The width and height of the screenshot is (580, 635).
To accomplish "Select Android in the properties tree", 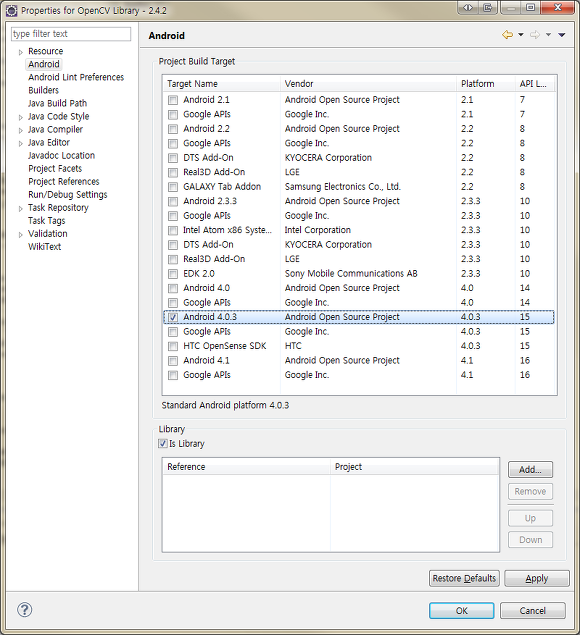I will (x=44, y=64).
